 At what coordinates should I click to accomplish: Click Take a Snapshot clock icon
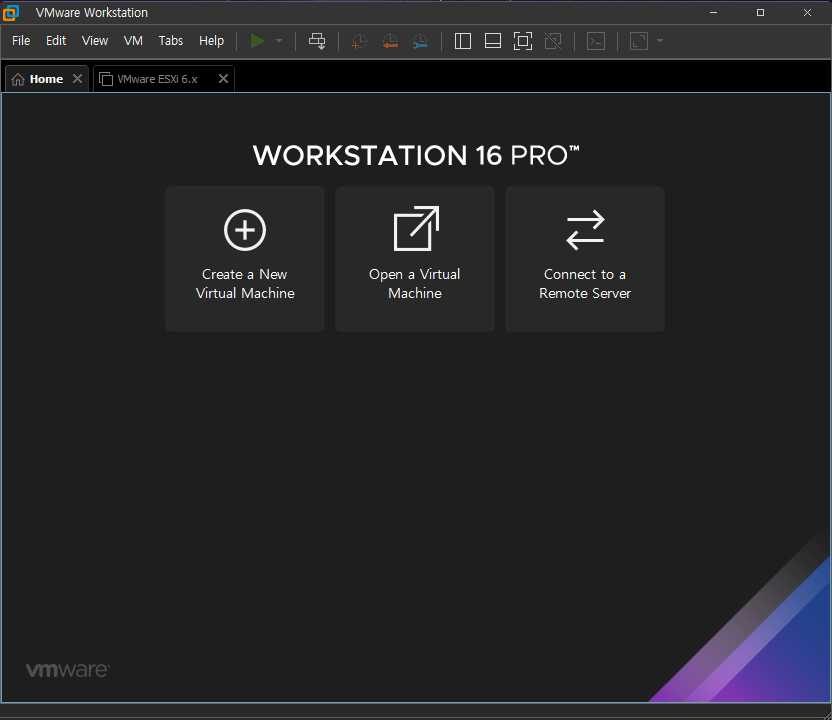(359, 41)
